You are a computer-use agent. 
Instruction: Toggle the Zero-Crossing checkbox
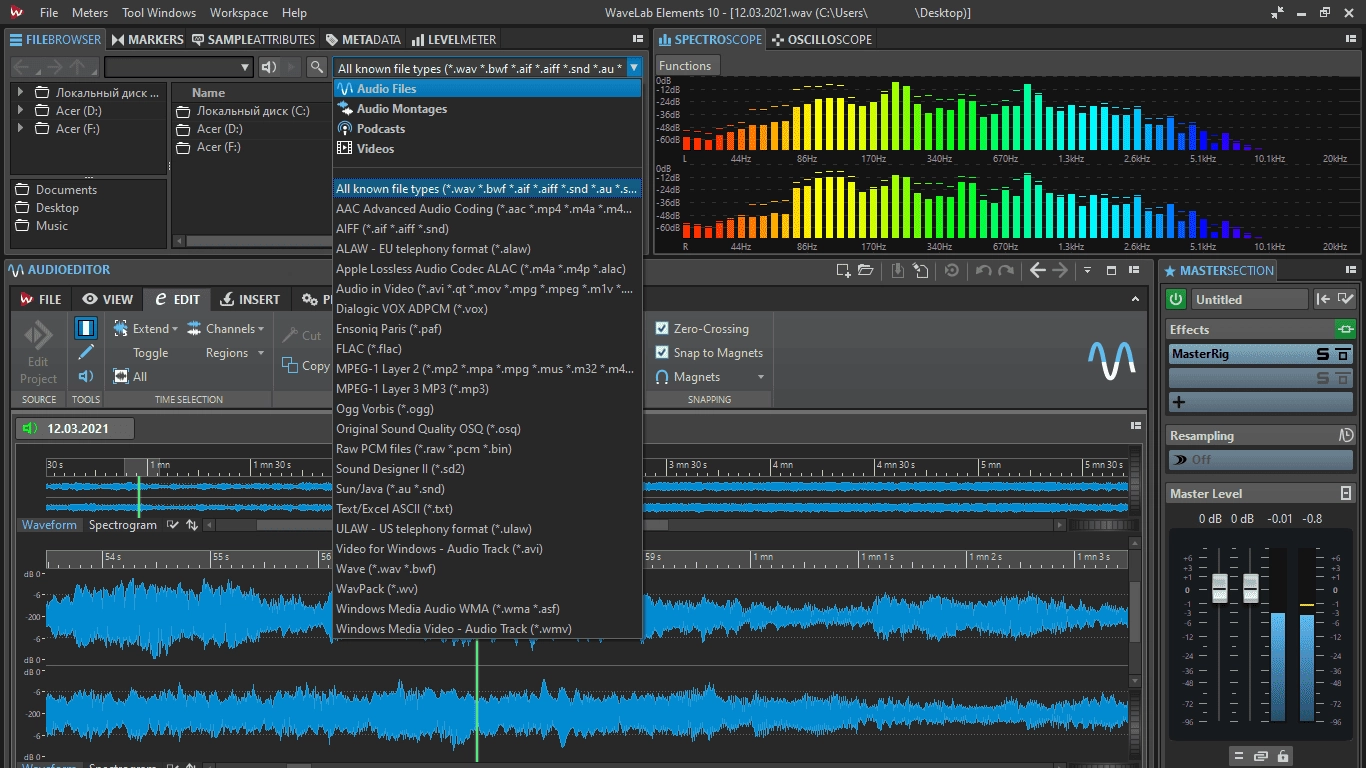click(x=662, y=328)
